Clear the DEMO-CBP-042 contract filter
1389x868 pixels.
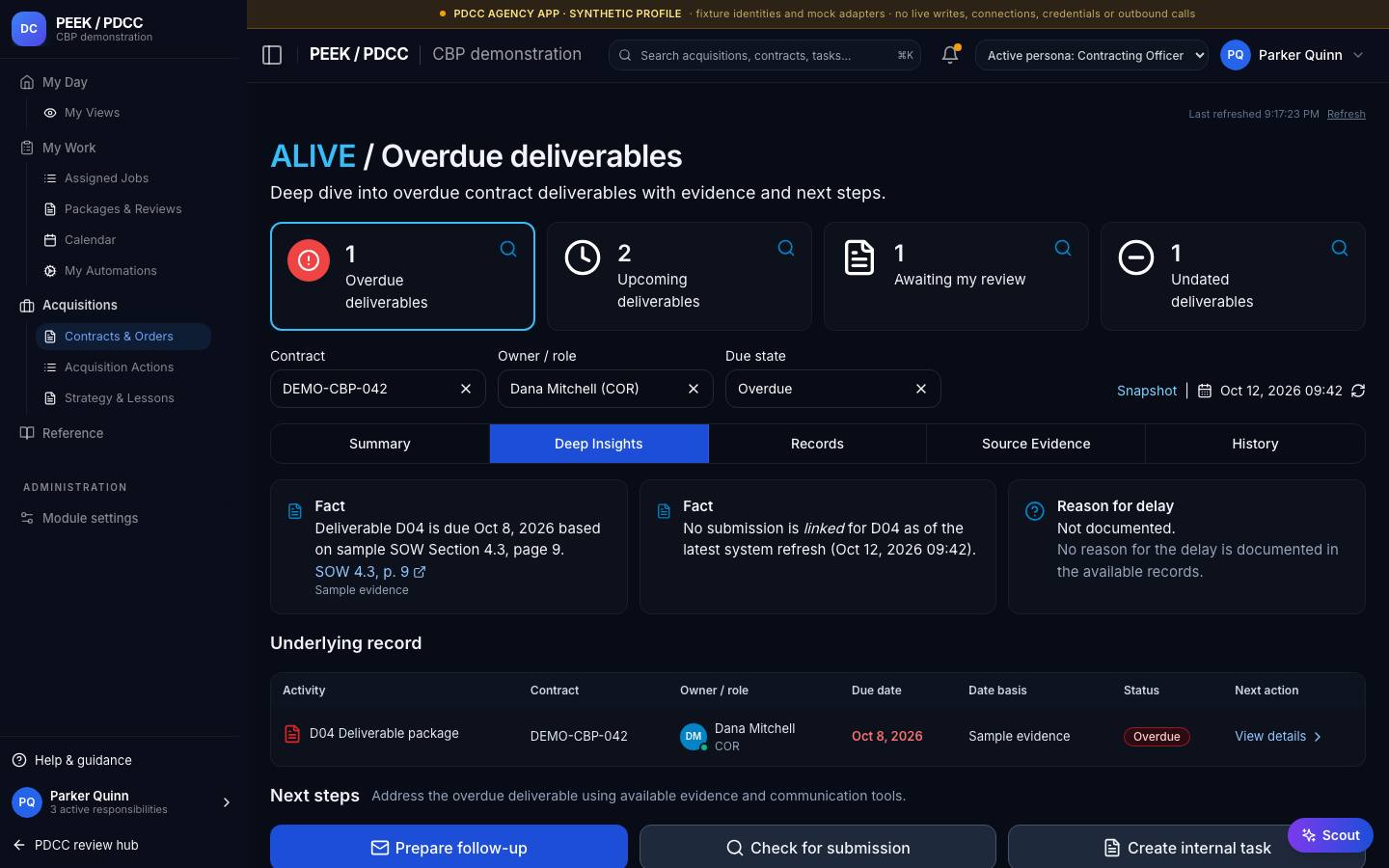pyautogui.click(x=466, y=389)
